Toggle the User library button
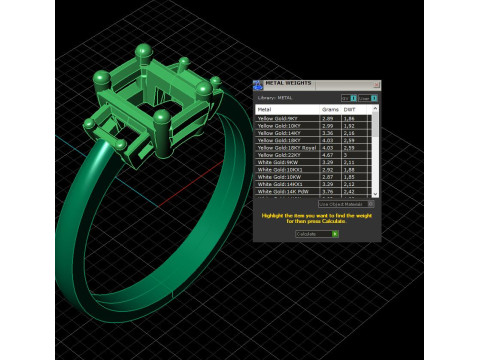Viewport: 480px width, 360px height. coord(368,98)
